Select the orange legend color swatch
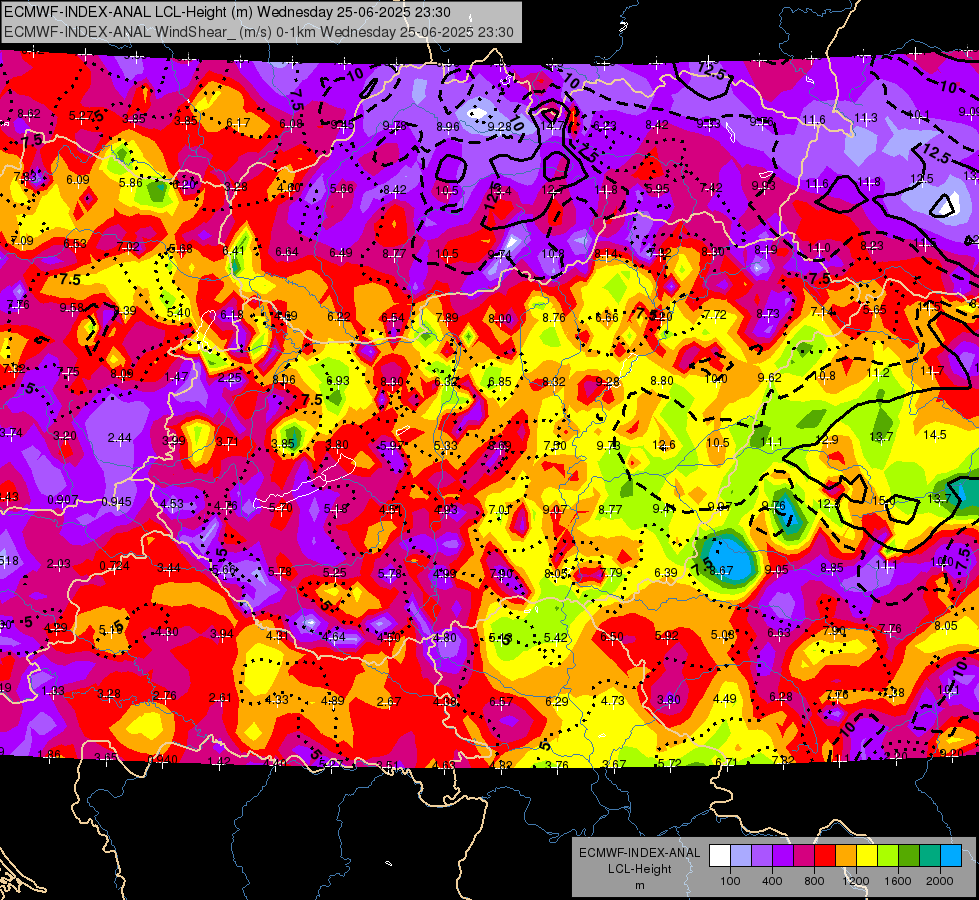Image resolution: width=979 pixels, height=900 pixels. (845, 856)
